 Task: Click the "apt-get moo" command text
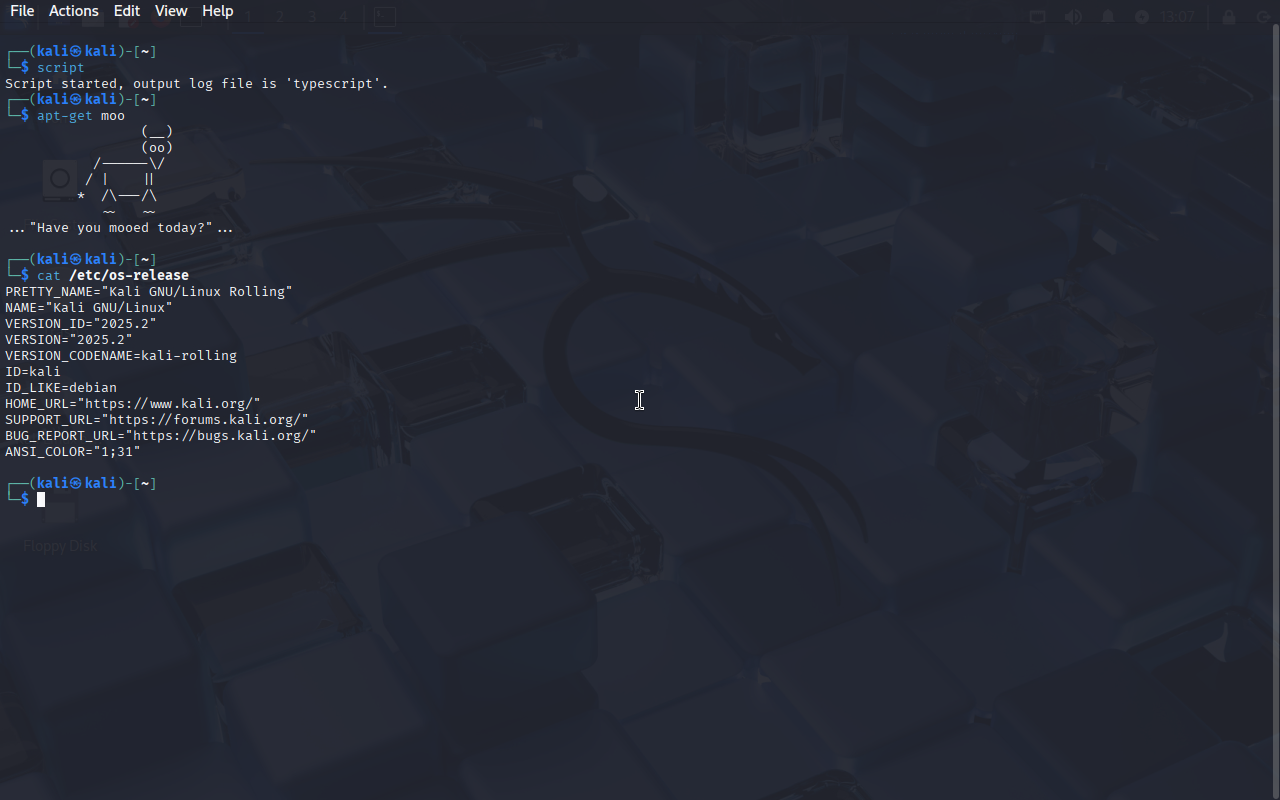(x=81, y=115)
